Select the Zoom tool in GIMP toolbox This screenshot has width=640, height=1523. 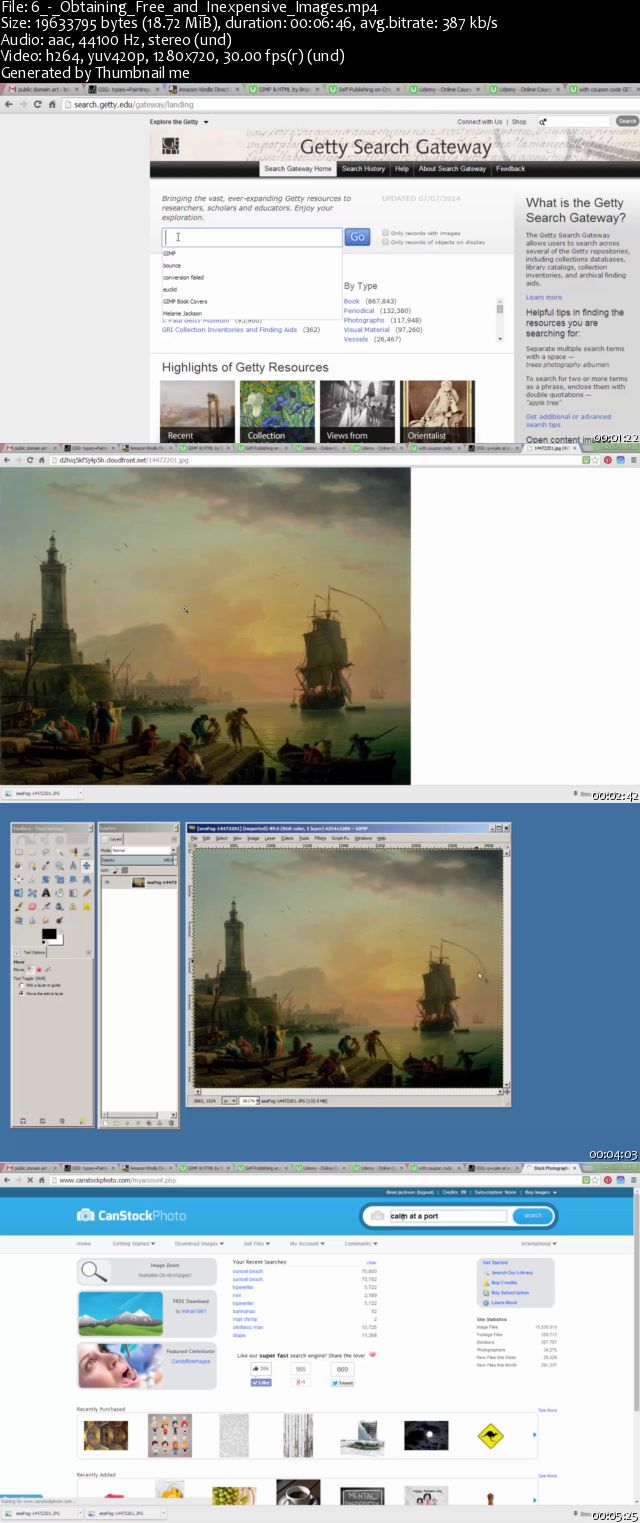point(59,866)
